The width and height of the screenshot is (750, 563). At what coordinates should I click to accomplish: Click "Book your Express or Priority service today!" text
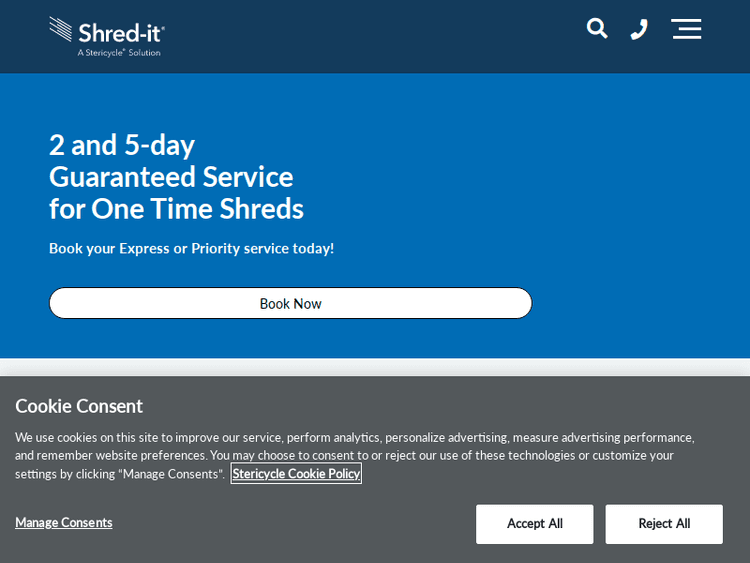click(x=191, y=248)
